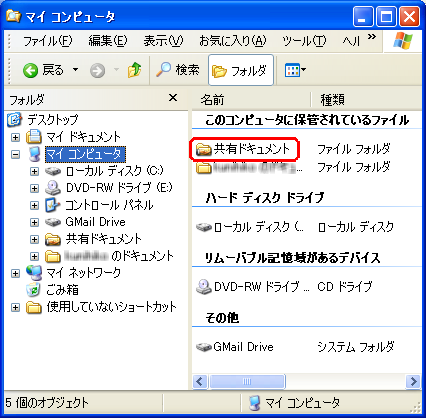The height and width of the screenshot is (418, 426).
Task: Click DVD-RW ドライブ disc icon in the file list
Action: (204, 287)
